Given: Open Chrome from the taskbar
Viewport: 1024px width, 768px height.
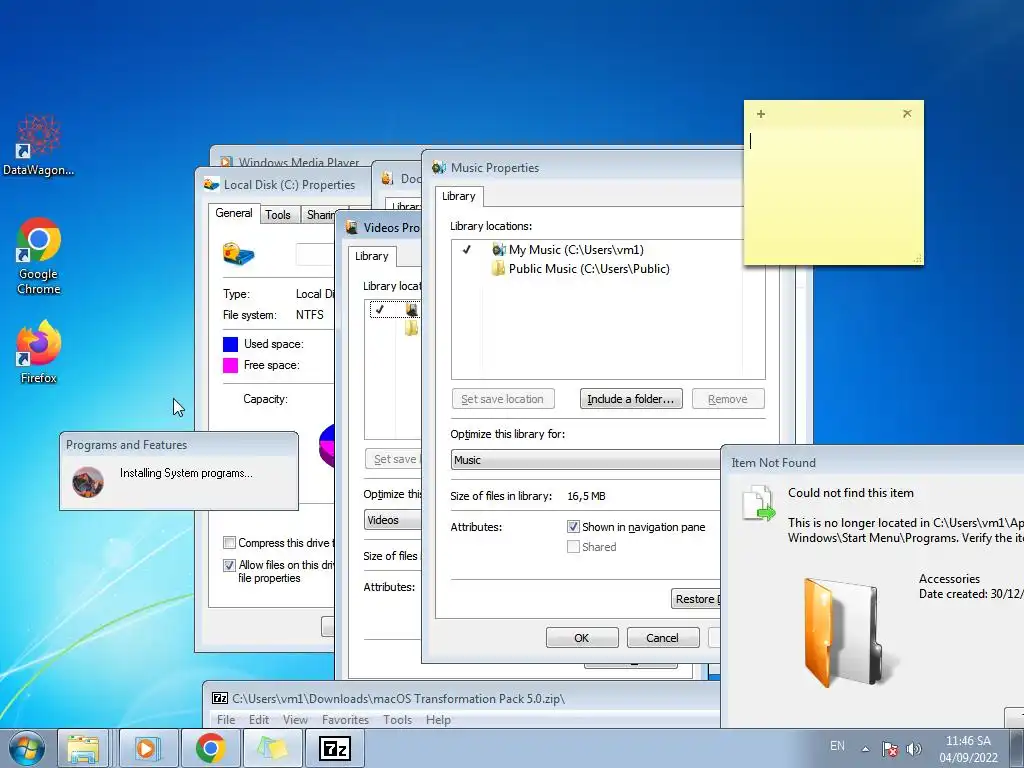Looking at the screenshot, I should click(x=210, y=748).
